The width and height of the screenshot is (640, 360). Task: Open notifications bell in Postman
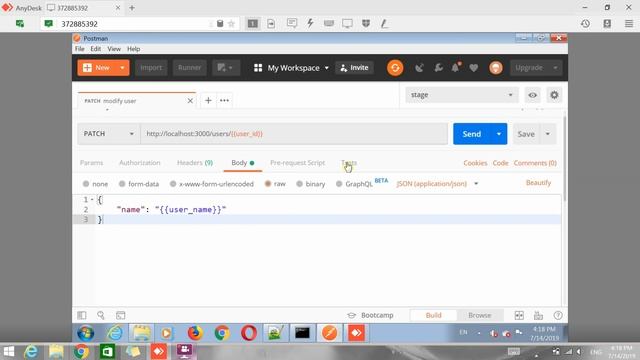click(456, 67)
